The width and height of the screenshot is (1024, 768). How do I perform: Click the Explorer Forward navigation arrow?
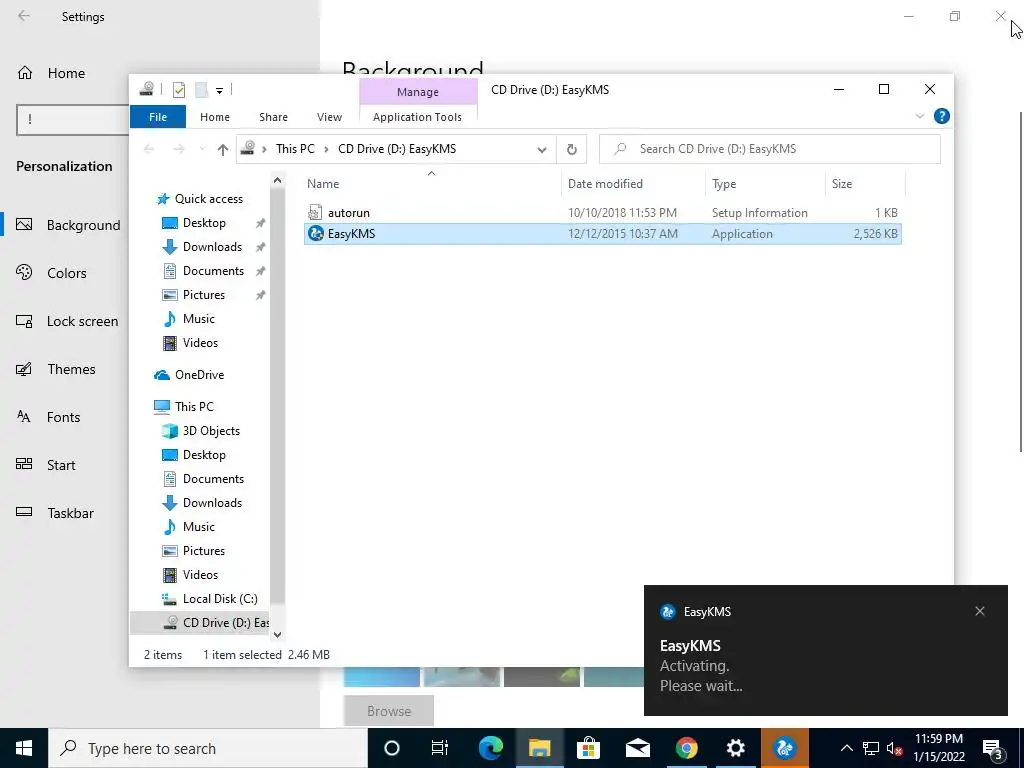click(178, 150)
